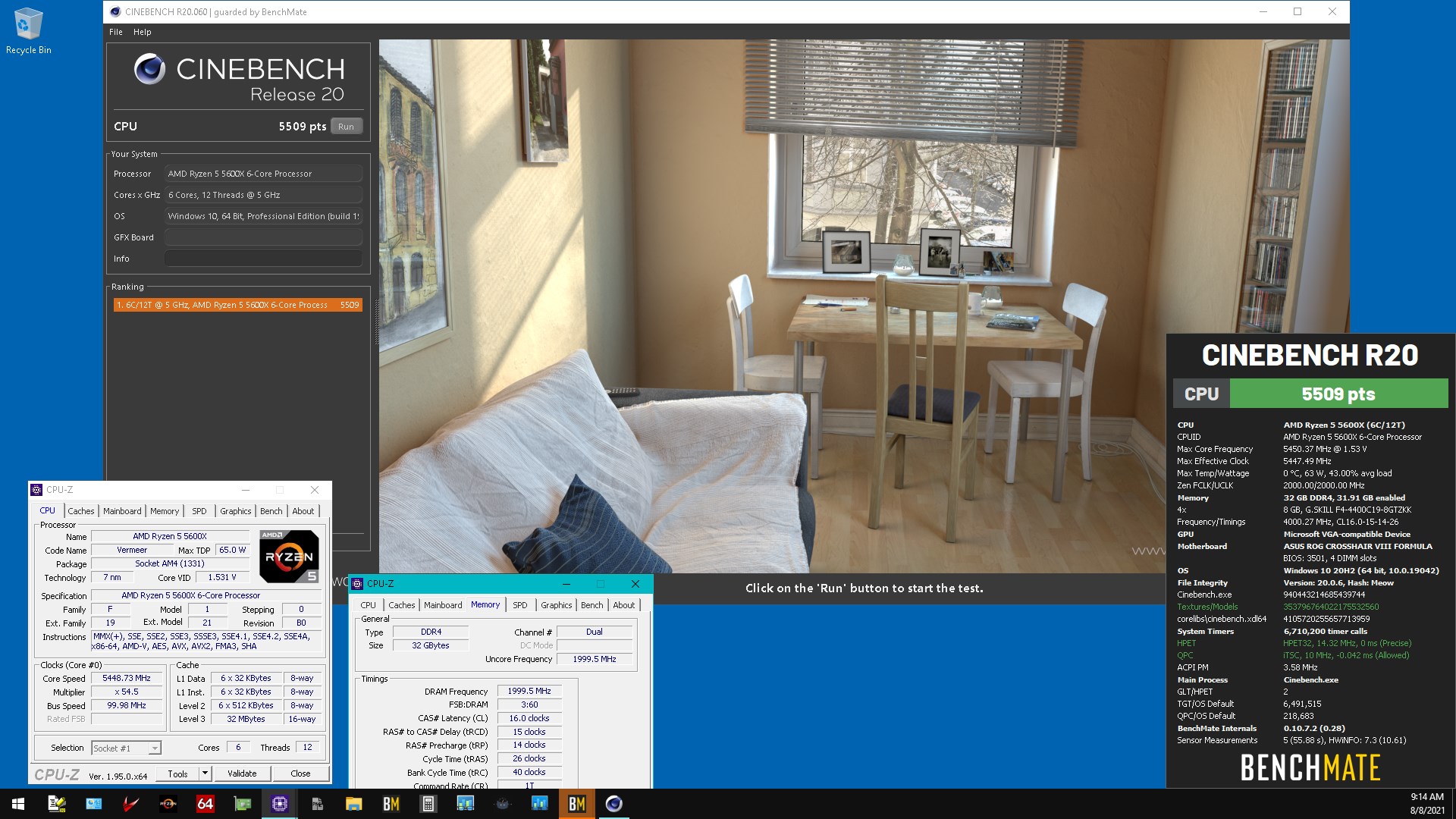
Task: Open Bench tab in CPU-Z CPU window
Action: pyautogui.click(x=271, y=511)
